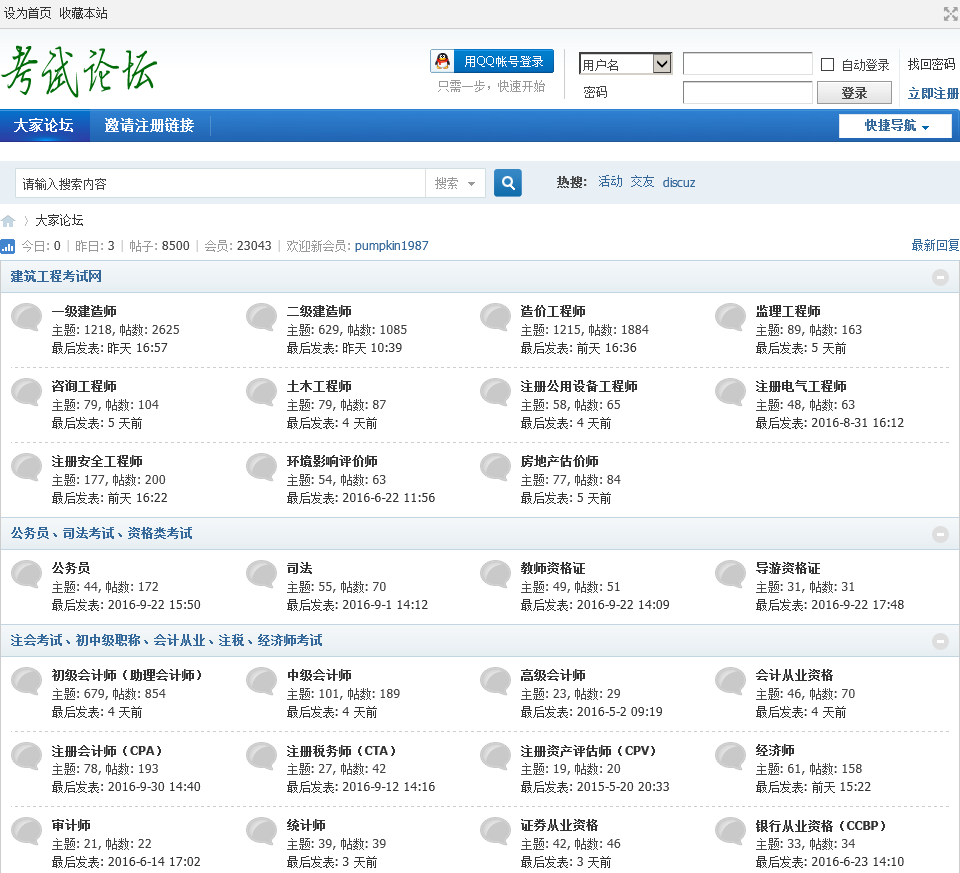Click the blue magnifier search button
Image resolution: width=960 pixels, height=873 pixels.
click(x=508, y=183)
